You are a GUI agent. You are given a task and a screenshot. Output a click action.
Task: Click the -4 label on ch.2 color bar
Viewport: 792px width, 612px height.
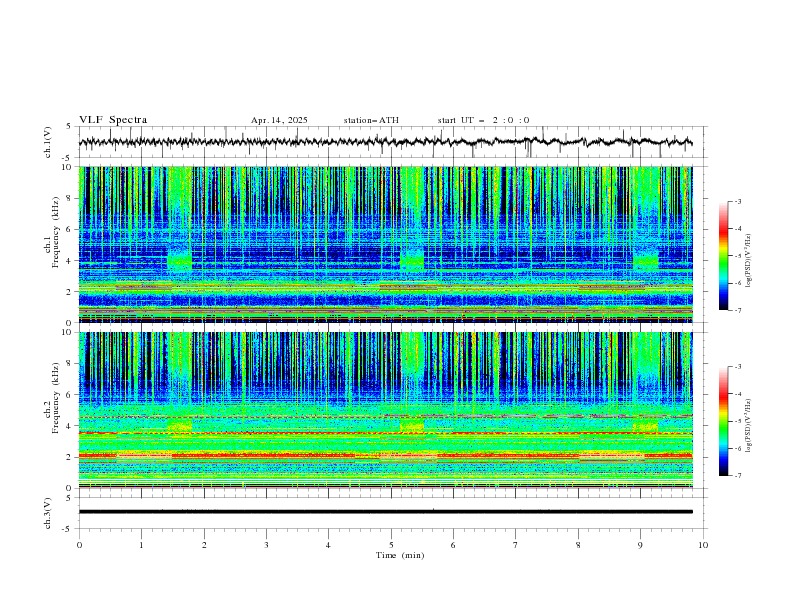pyautogui.click(x=738, y=394)
